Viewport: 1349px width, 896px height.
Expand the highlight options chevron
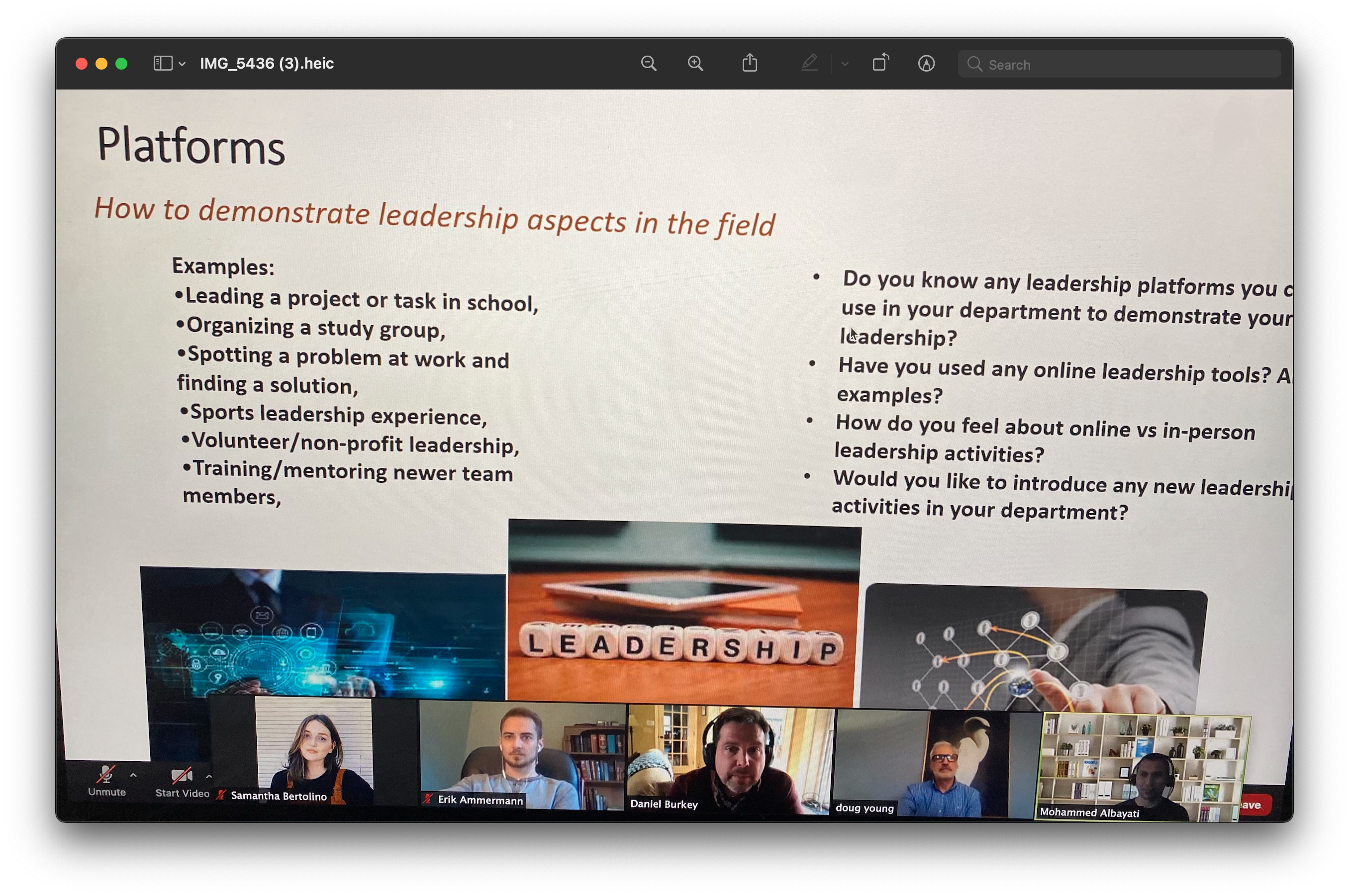pos(845,64)
